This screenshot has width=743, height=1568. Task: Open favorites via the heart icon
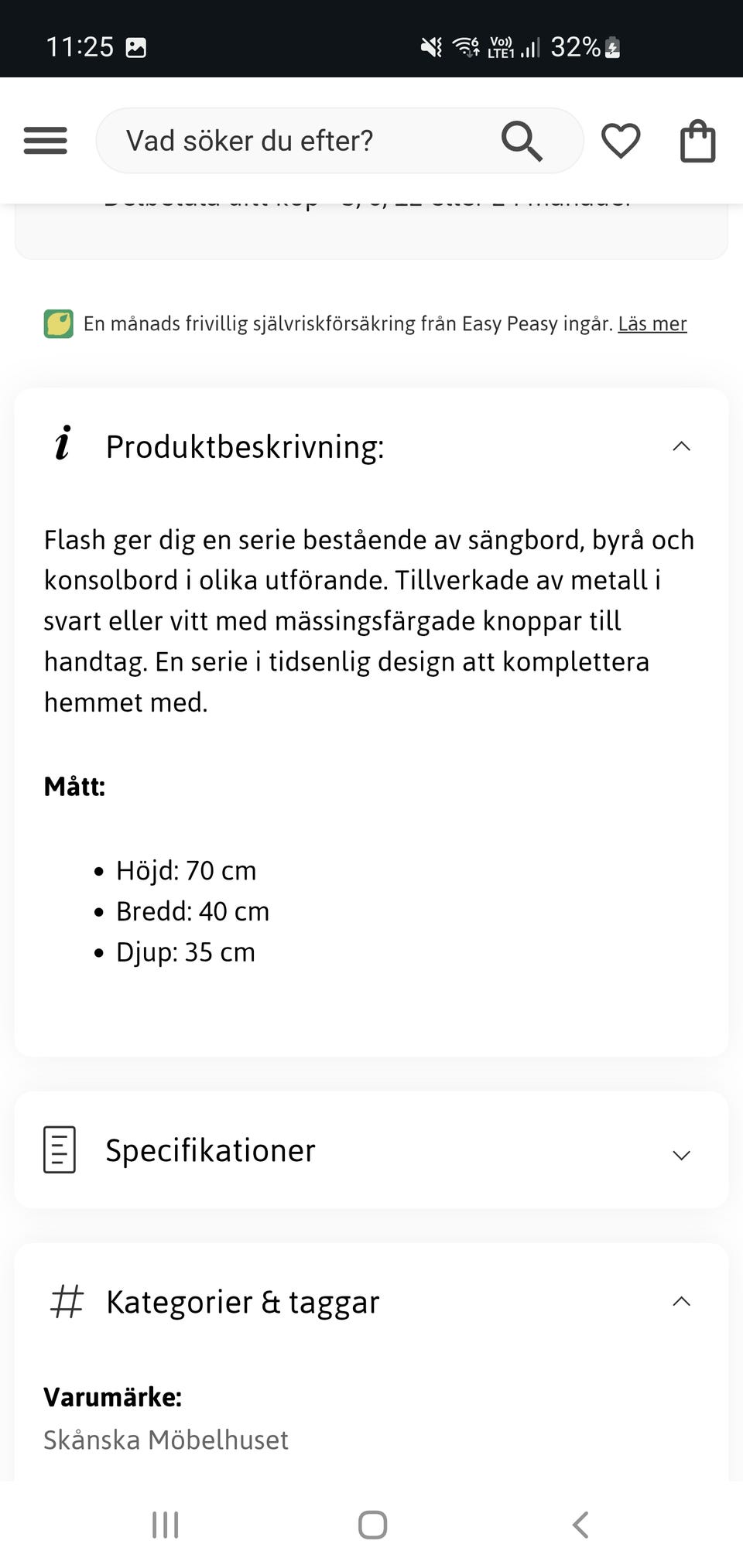621,140
